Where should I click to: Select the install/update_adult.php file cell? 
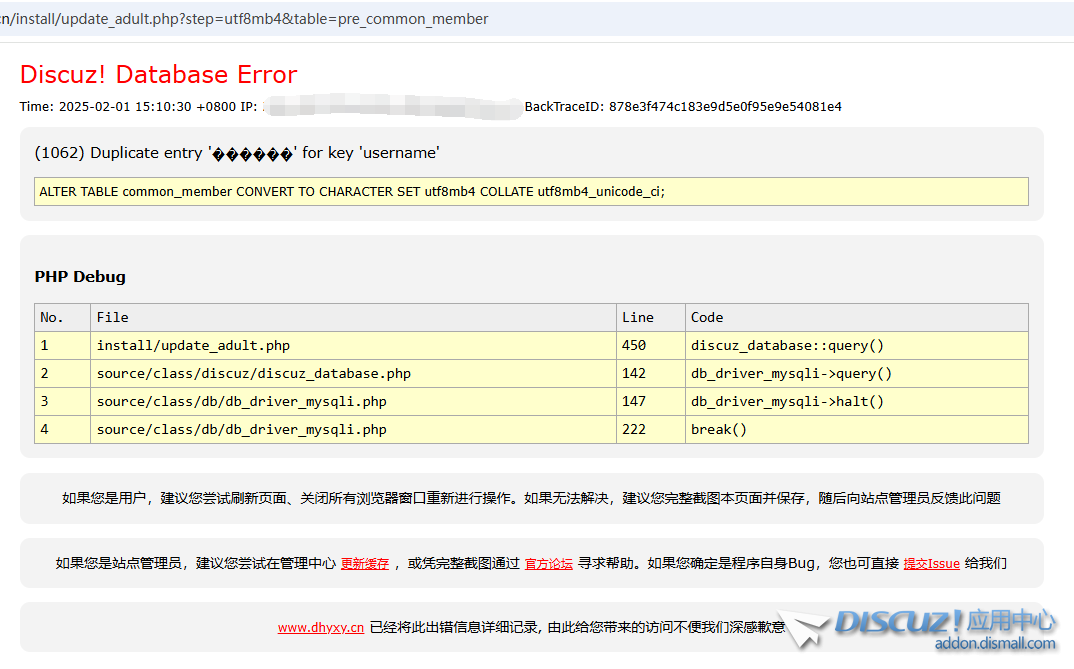point(193,346)
